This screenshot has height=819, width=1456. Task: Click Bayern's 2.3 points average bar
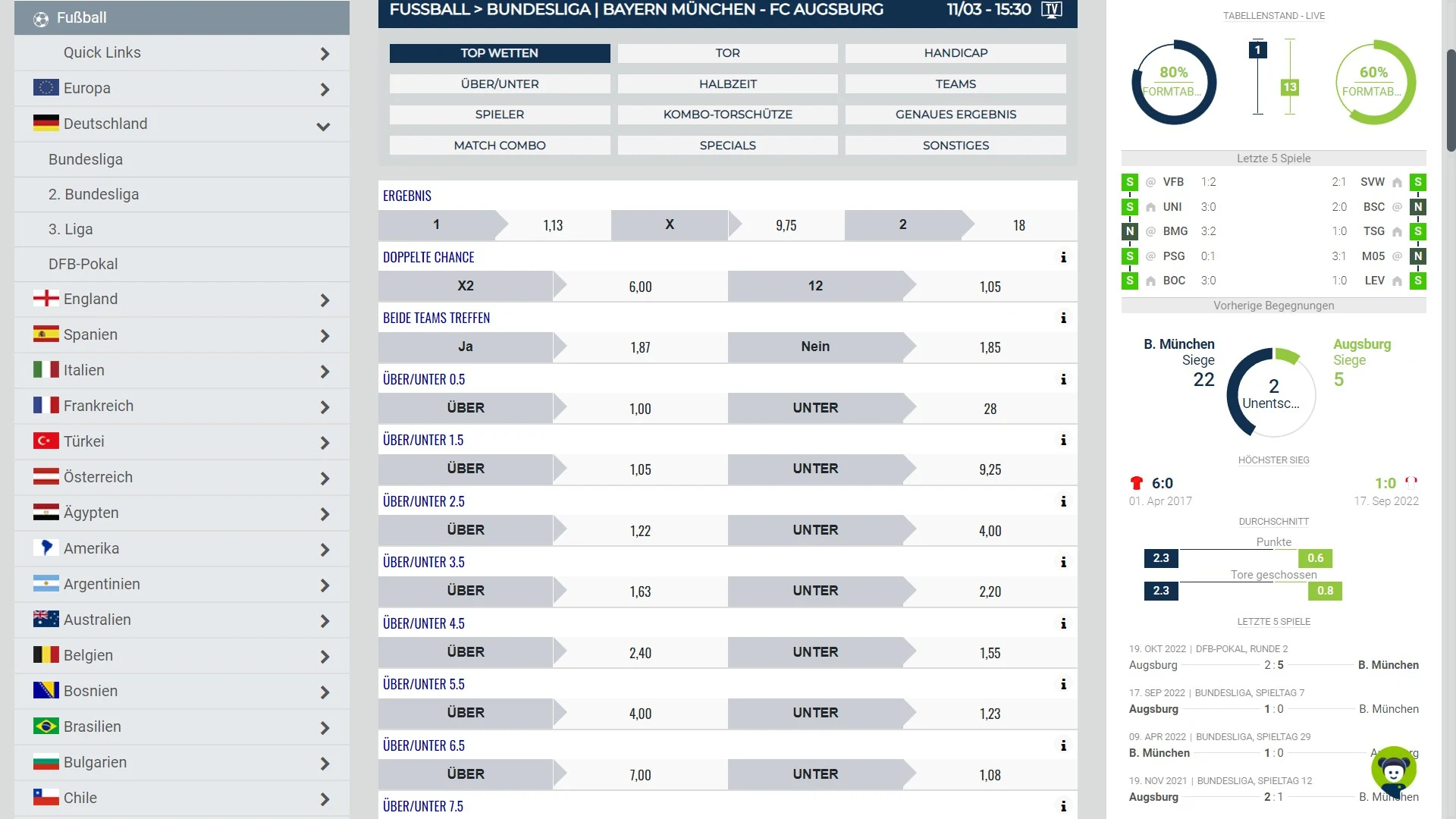pyautogui.click(x=1161, y=558)
